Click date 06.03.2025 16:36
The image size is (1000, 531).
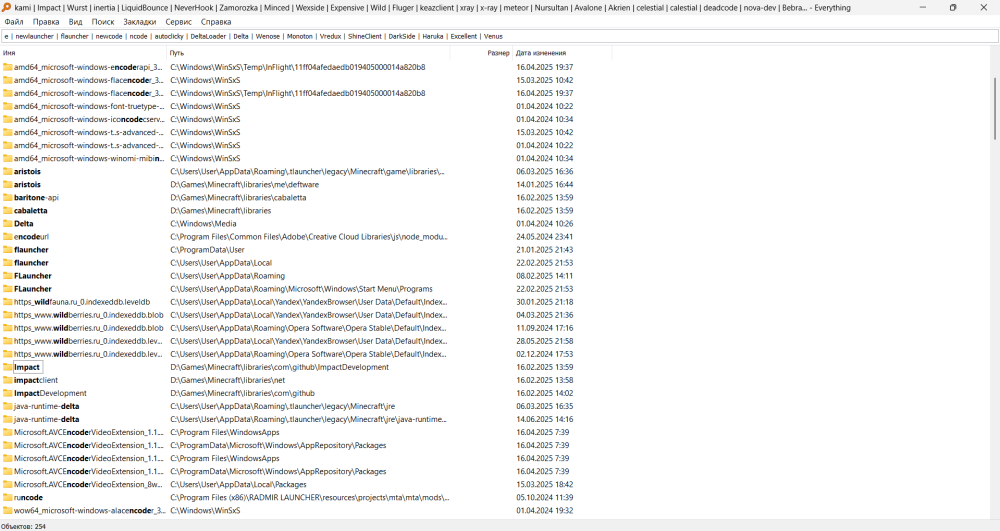pyautogui.click(x=545, y=171)
